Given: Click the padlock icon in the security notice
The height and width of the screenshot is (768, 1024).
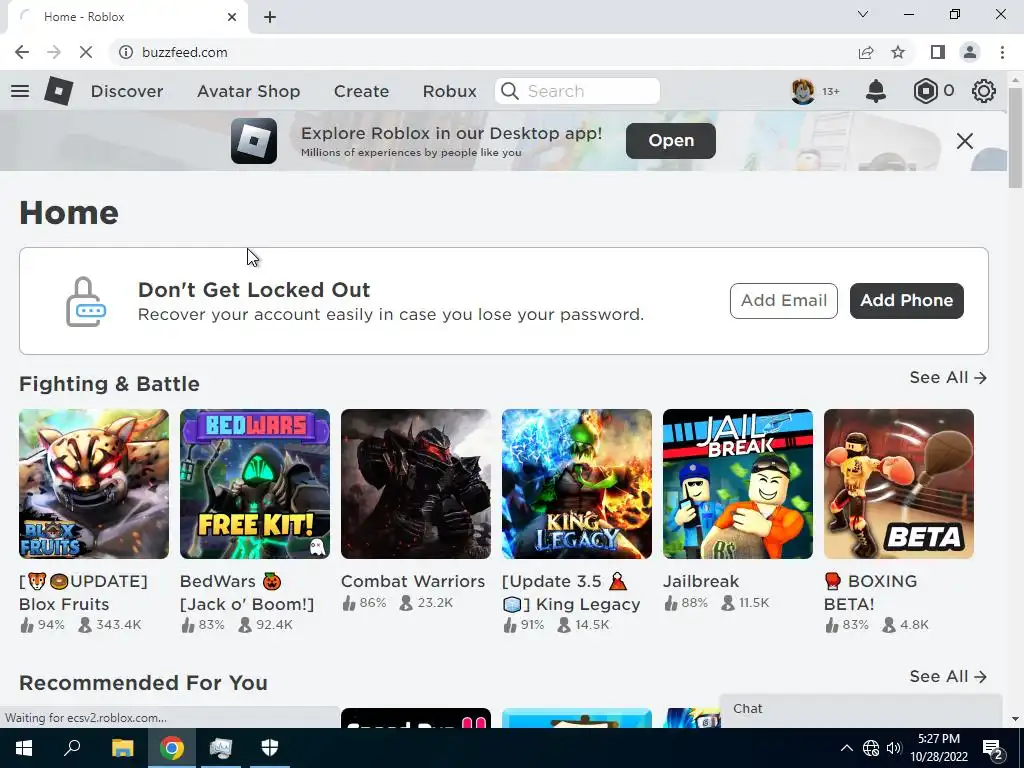Looking at the screenshot, I should pos(86,302).
